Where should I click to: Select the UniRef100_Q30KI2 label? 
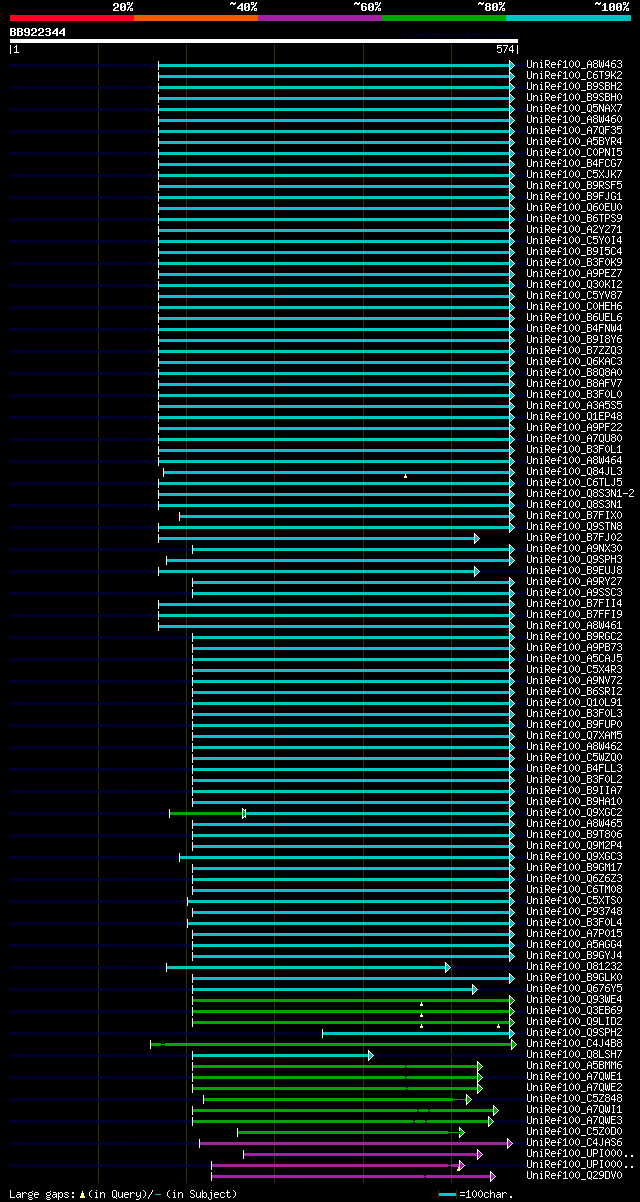pyautogui.click(x=574, y=284)
